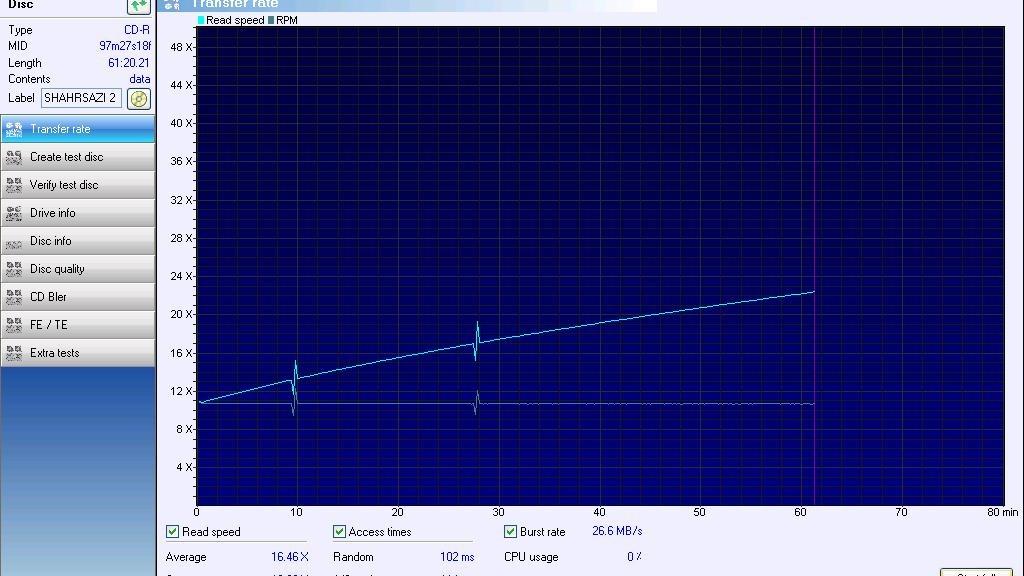This screenshot has width=1024, height=576.
Task: Click the cyan Read speed legend swatch
Action: coord(201,20)
